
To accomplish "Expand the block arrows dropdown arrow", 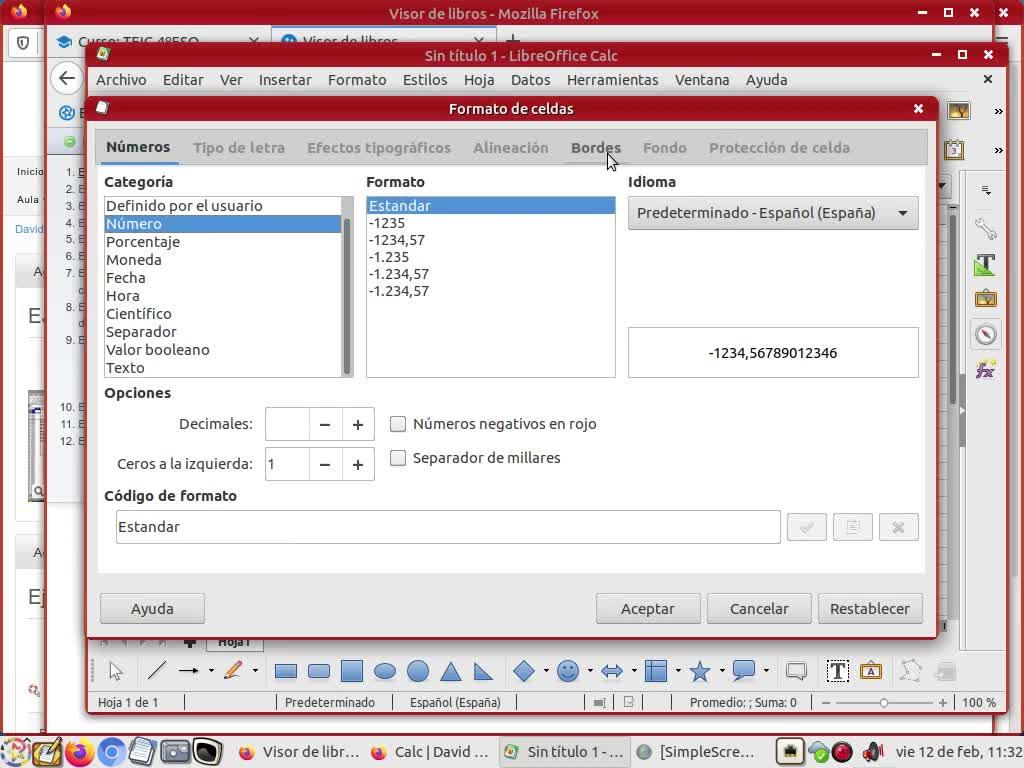I will 633,671.
